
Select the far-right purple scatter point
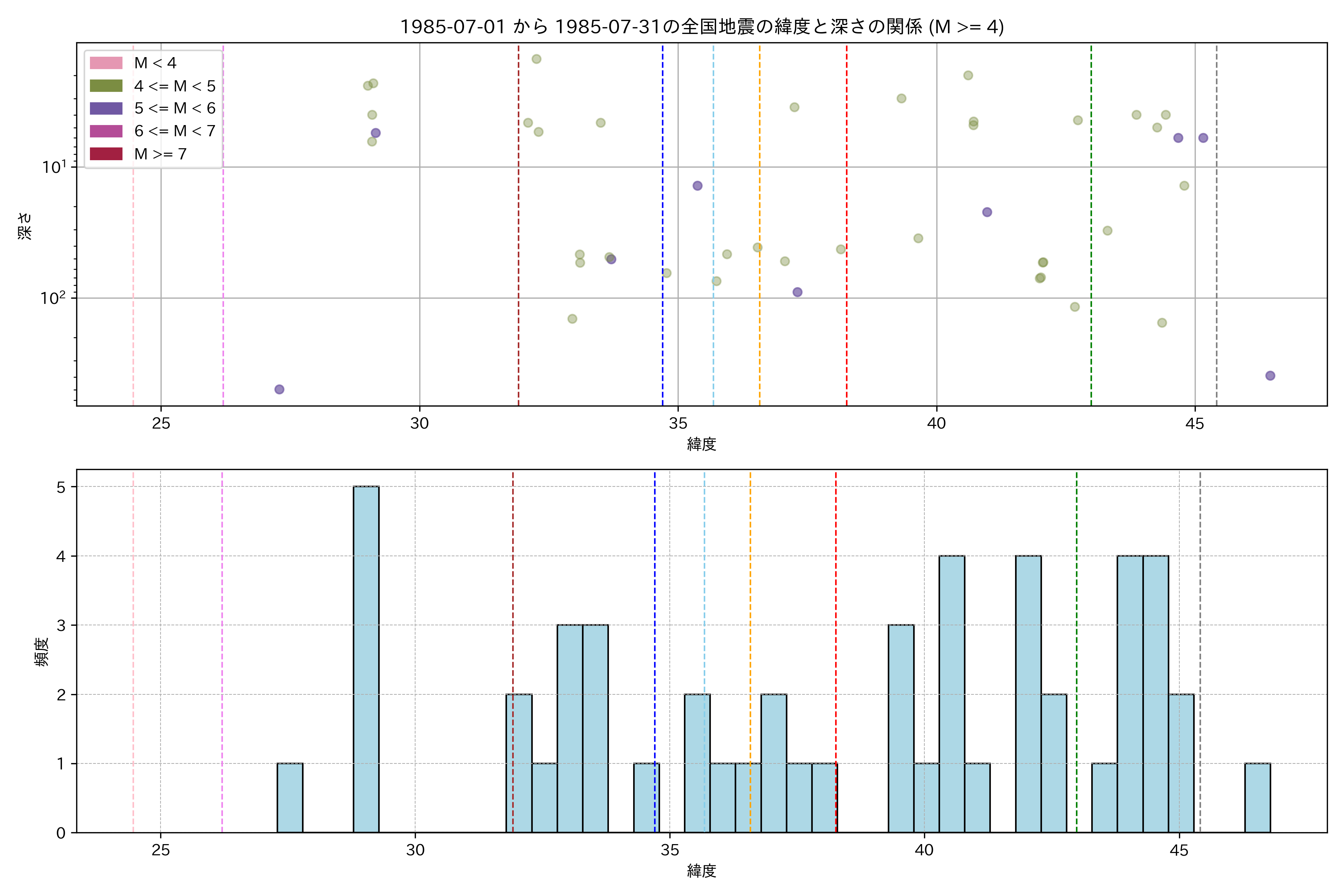click(1270, 376)
